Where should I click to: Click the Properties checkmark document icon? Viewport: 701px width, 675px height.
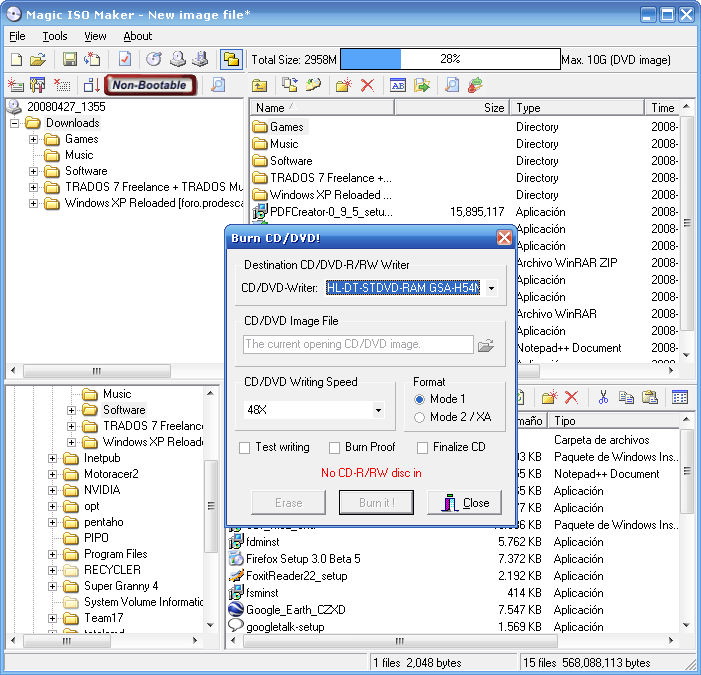tap(125, 59)
